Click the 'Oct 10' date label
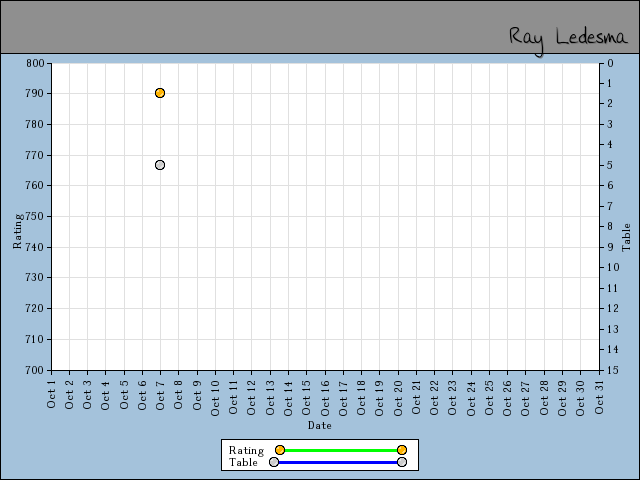 coord(215,398)
